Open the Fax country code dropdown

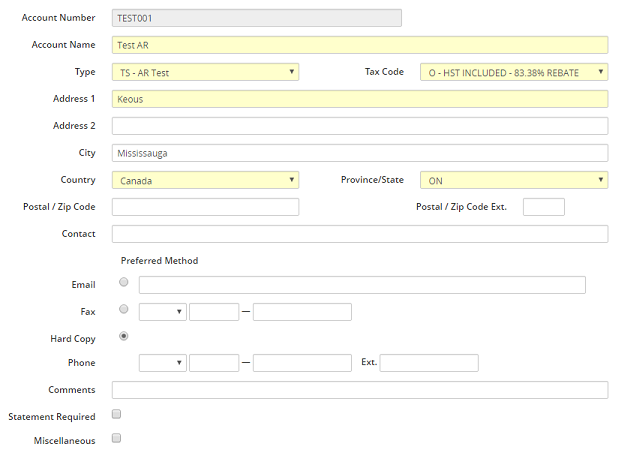[163, 312]
